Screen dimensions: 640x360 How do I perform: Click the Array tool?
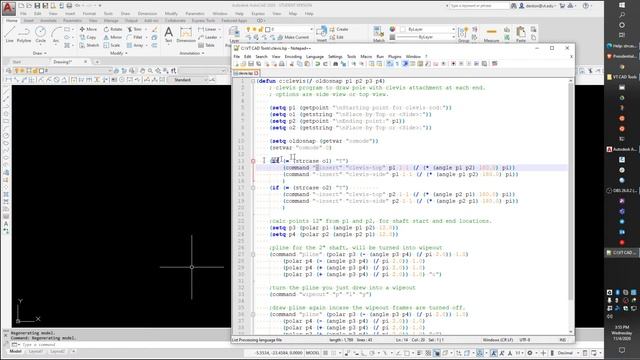[135, 45]
